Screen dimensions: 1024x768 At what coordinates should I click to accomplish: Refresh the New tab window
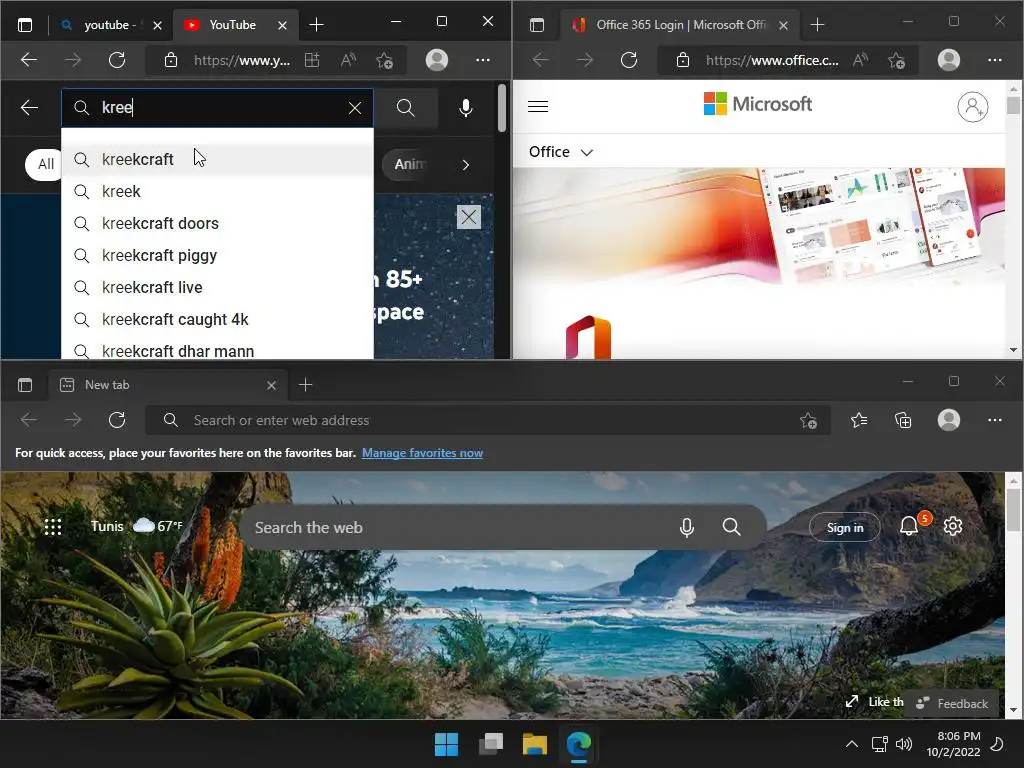[x=117, y=420]
